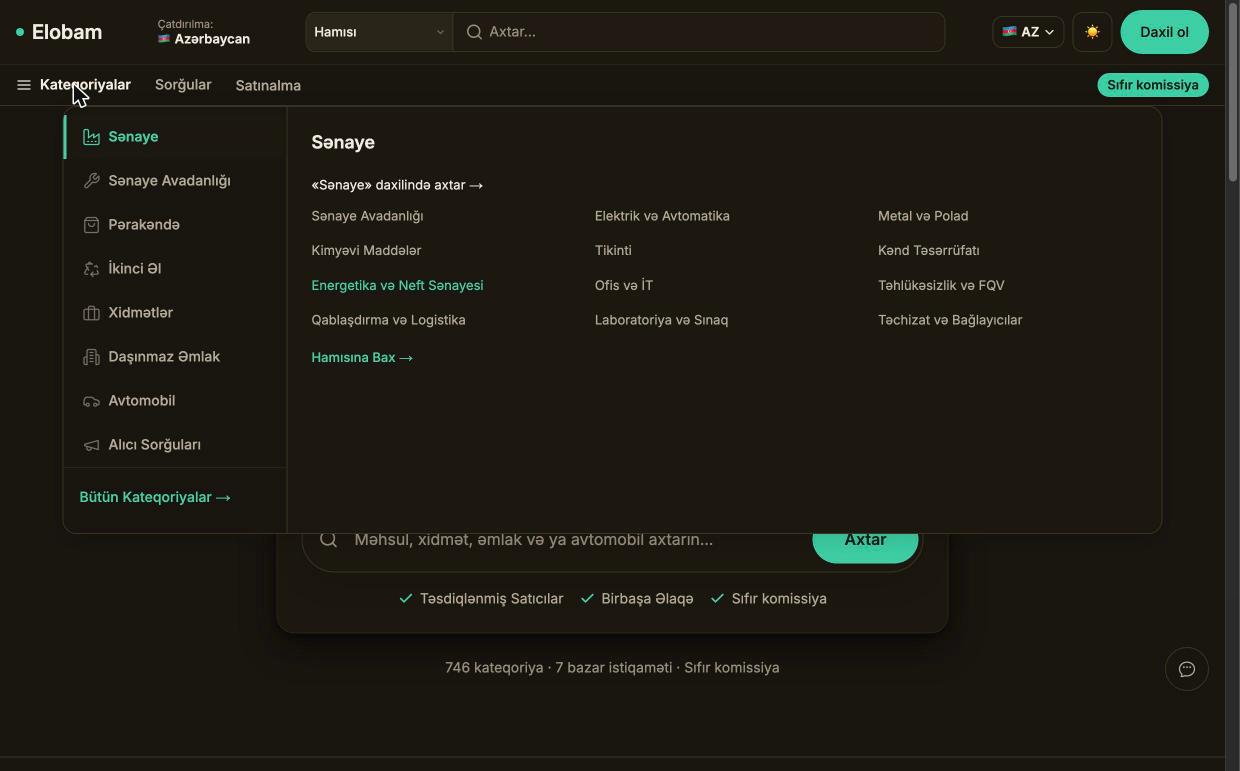Click the Hamısına Bax link
The height and width of the screenshot is (771, 1240).
pyautogui.click(x=362, y=357)
